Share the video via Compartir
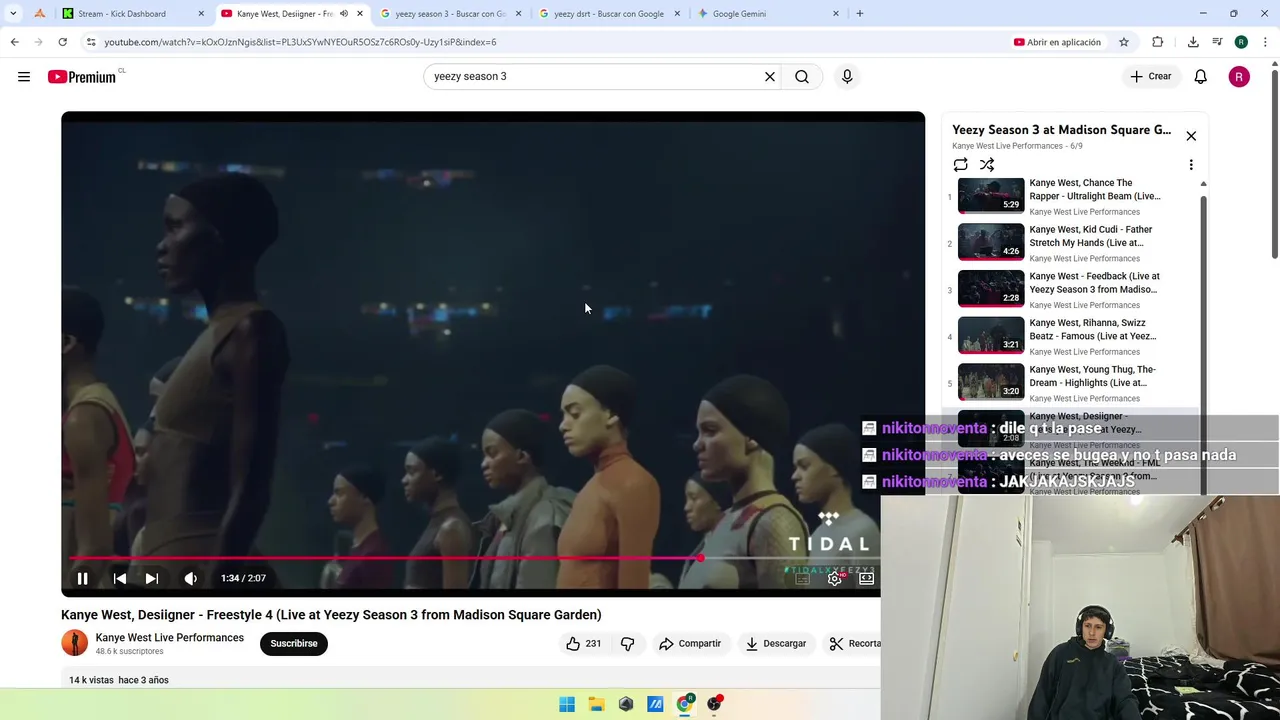 [690, 644]
